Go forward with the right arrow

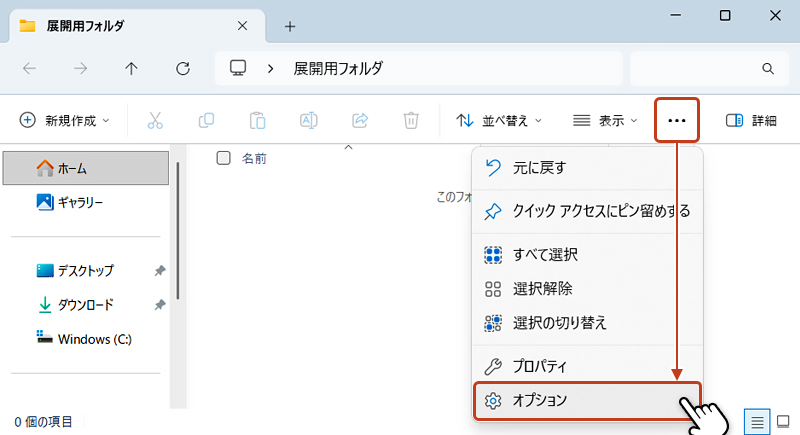coord(80,68)
